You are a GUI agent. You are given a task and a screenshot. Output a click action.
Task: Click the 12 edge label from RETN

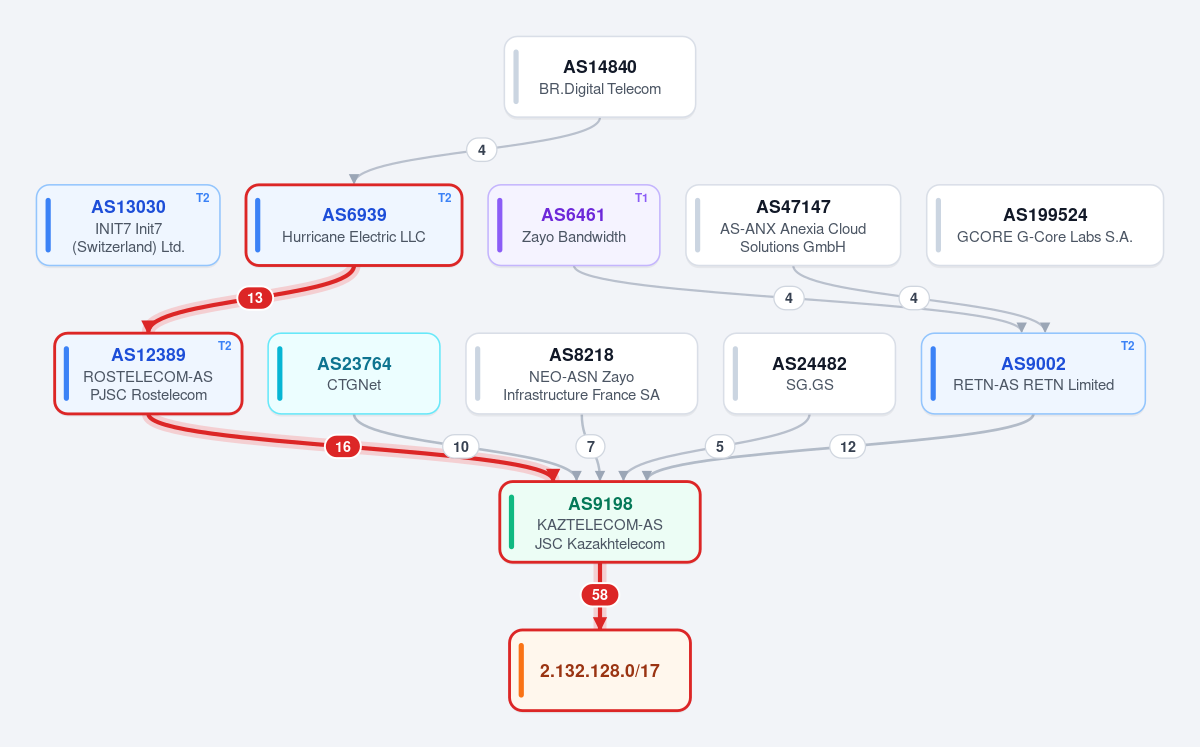(848, 447)
